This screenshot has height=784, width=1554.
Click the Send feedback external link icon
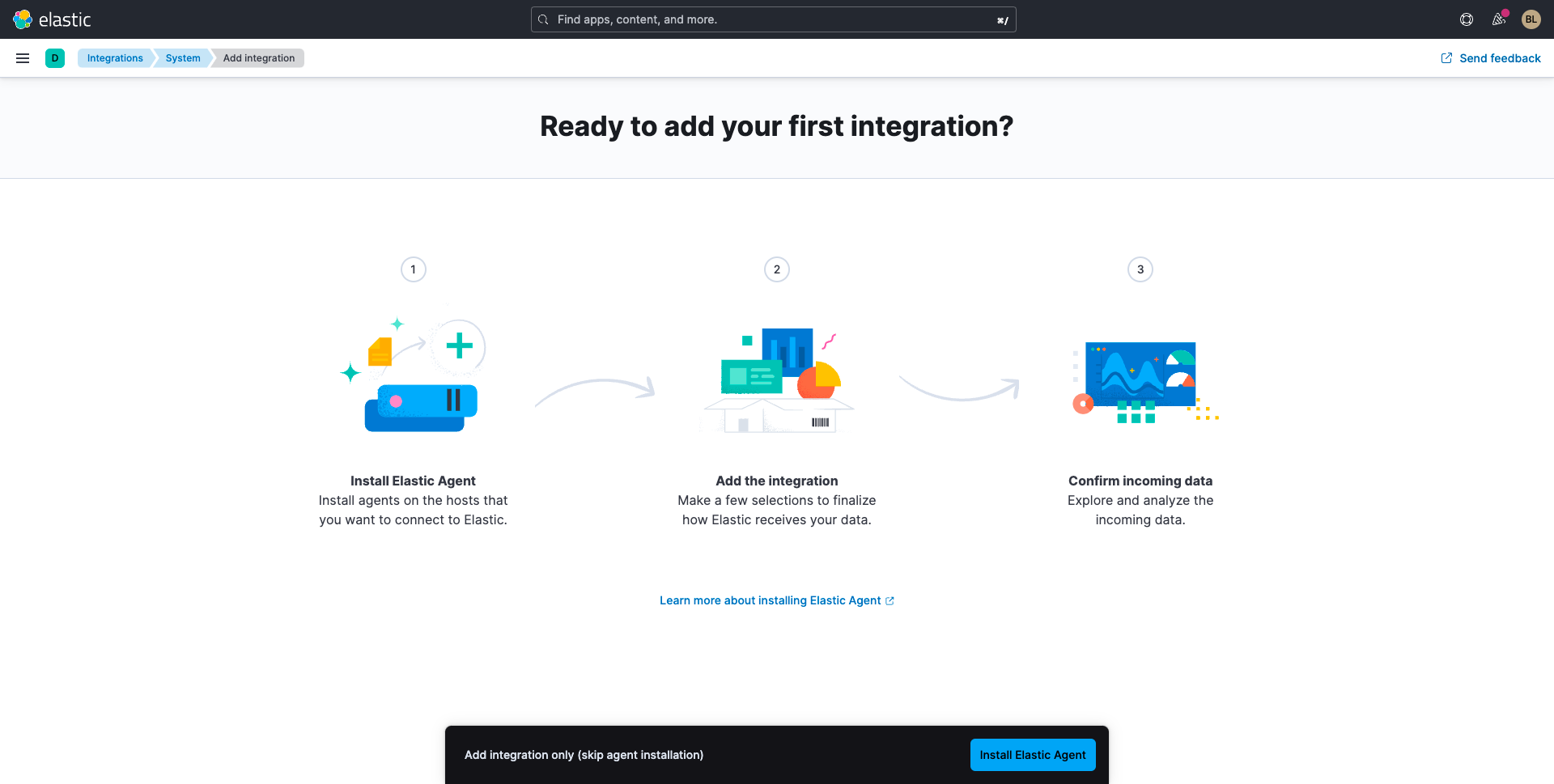1446,58
